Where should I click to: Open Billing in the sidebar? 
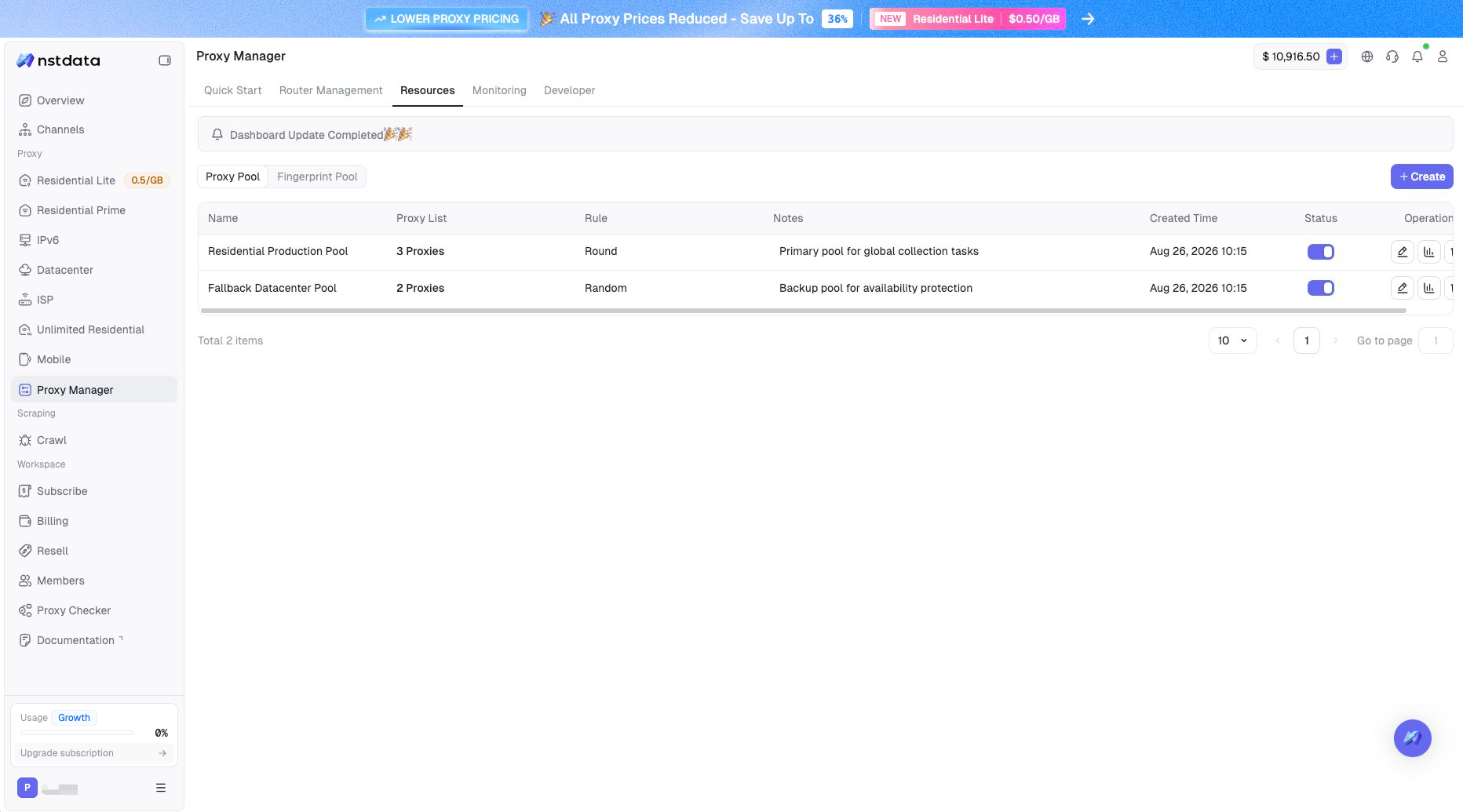coord(94,521)
